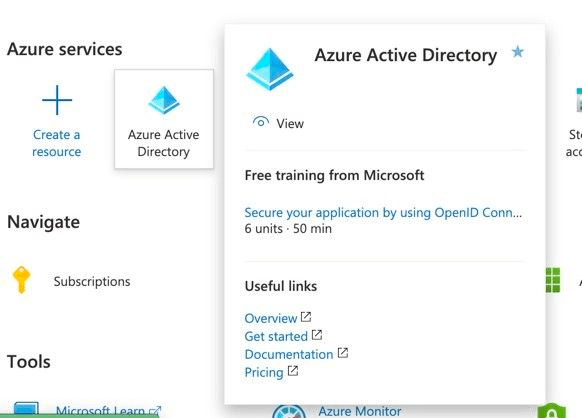582x418 pixels.
Task: Click the external link icon beside Documentation
Action: (343, 353)
